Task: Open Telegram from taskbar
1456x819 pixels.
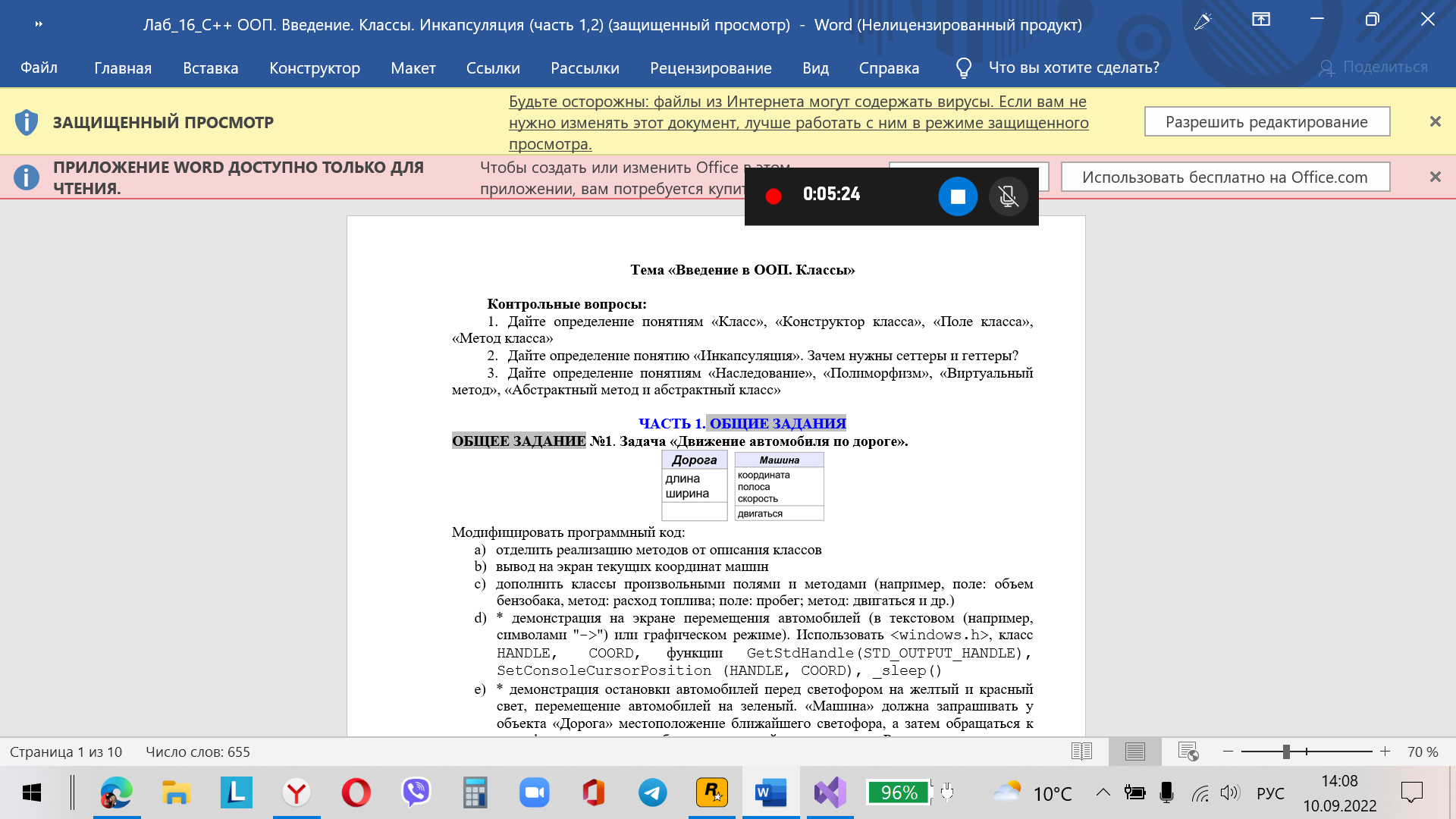Action: click(x=653, y=793)
